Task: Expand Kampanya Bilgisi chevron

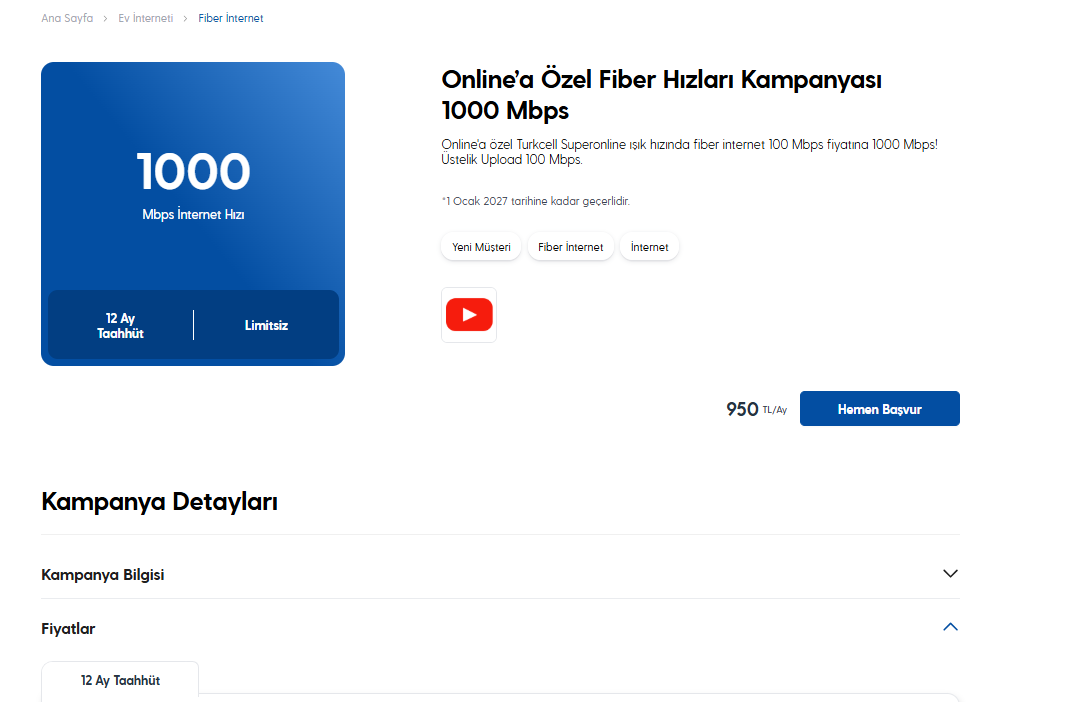Action: [950, 573]
